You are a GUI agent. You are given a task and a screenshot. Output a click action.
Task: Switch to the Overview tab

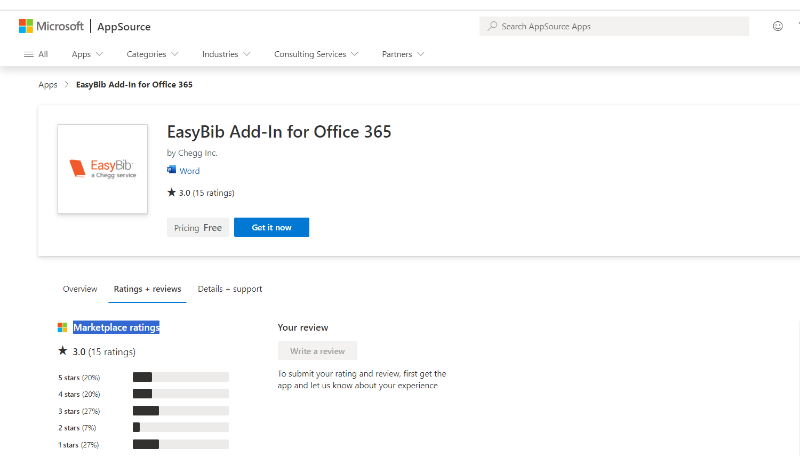coord(80,289)
